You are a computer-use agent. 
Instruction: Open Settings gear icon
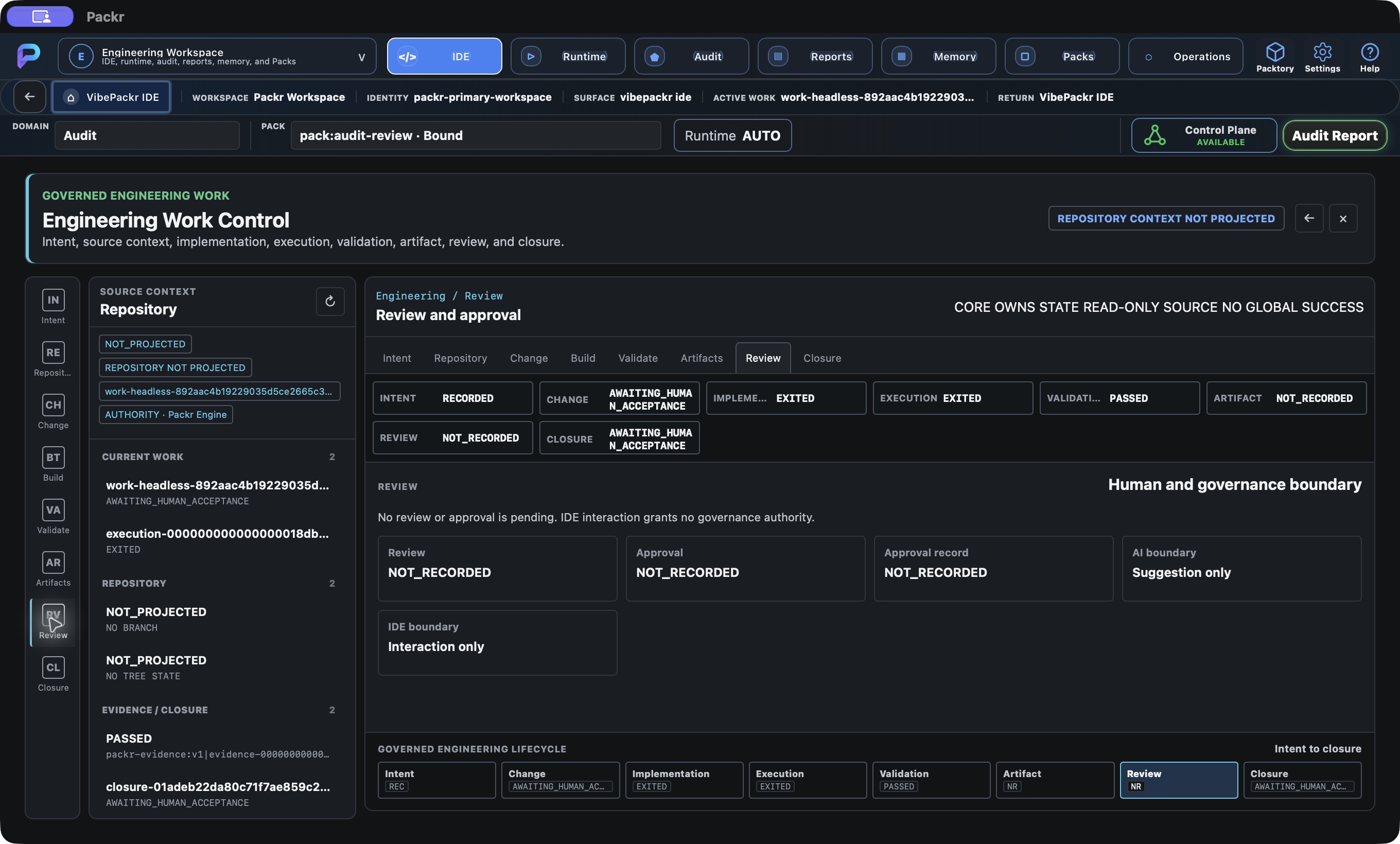pos(1322,52)
